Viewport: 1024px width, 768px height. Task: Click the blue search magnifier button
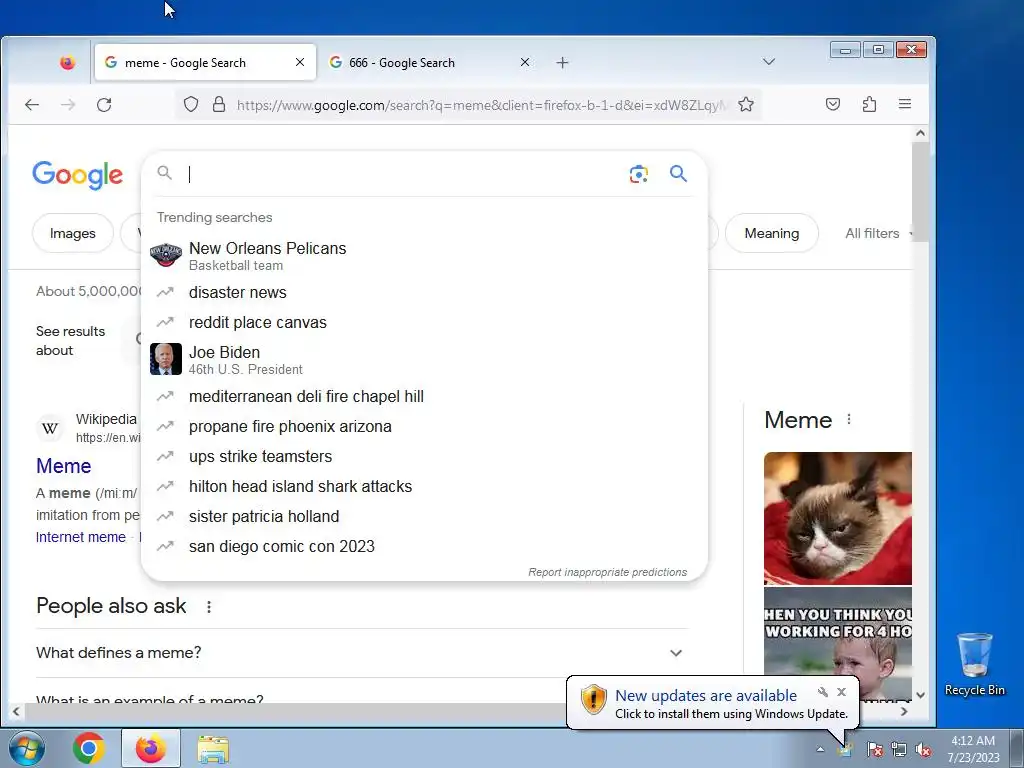[x=679, y=174]
